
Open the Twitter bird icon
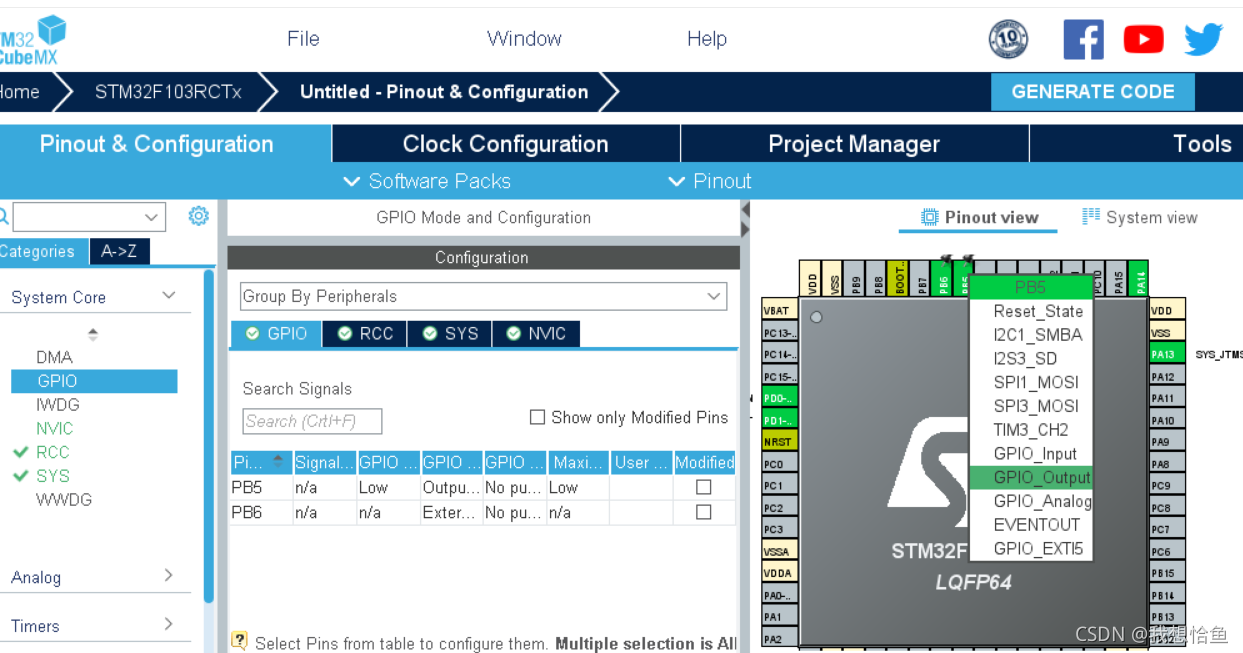coord(1203,40)
